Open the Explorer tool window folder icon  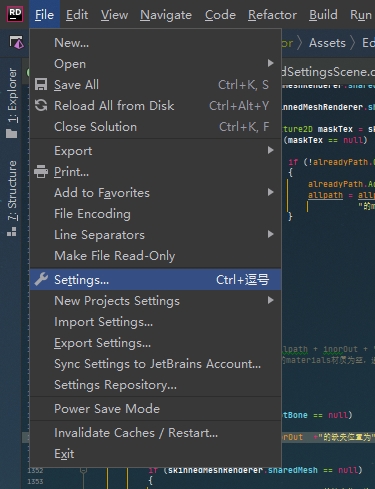coord(12,134)
